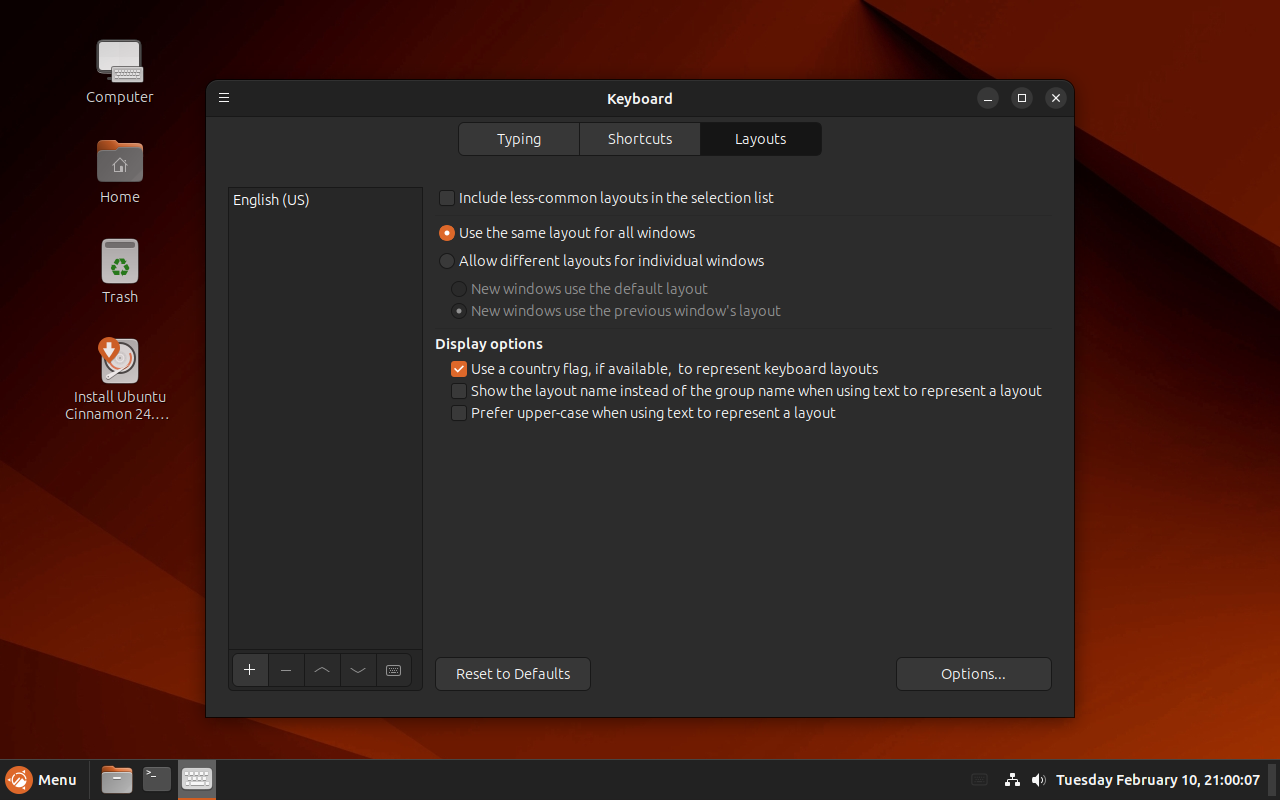Screen dimensions: 1280x800
Task: Show the keyboard layout preview icon
Action: (393, 670)
